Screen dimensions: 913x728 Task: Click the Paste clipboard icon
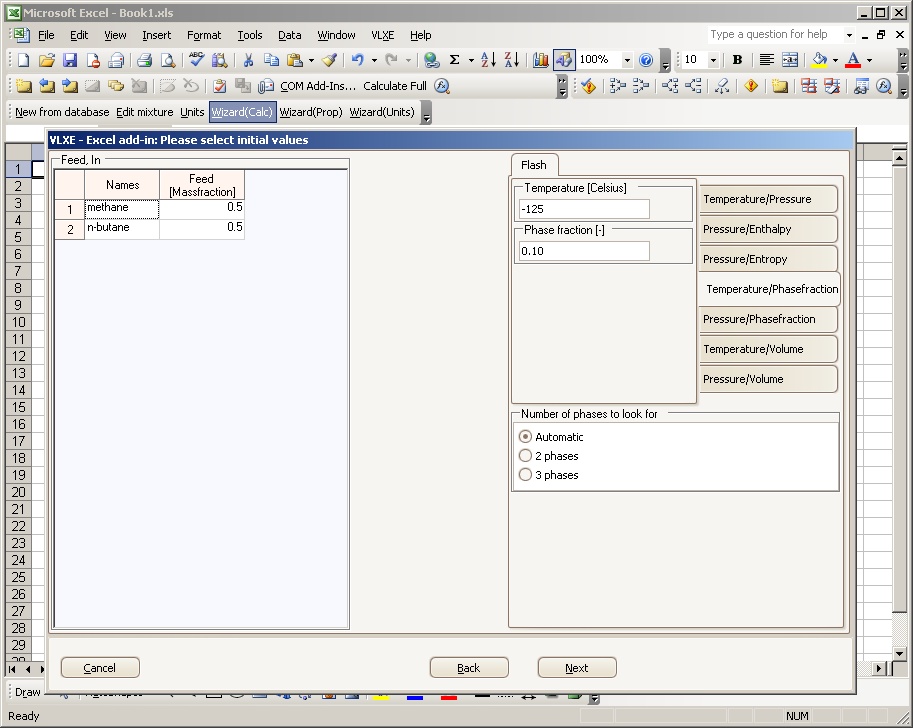(x=295, y=59)
